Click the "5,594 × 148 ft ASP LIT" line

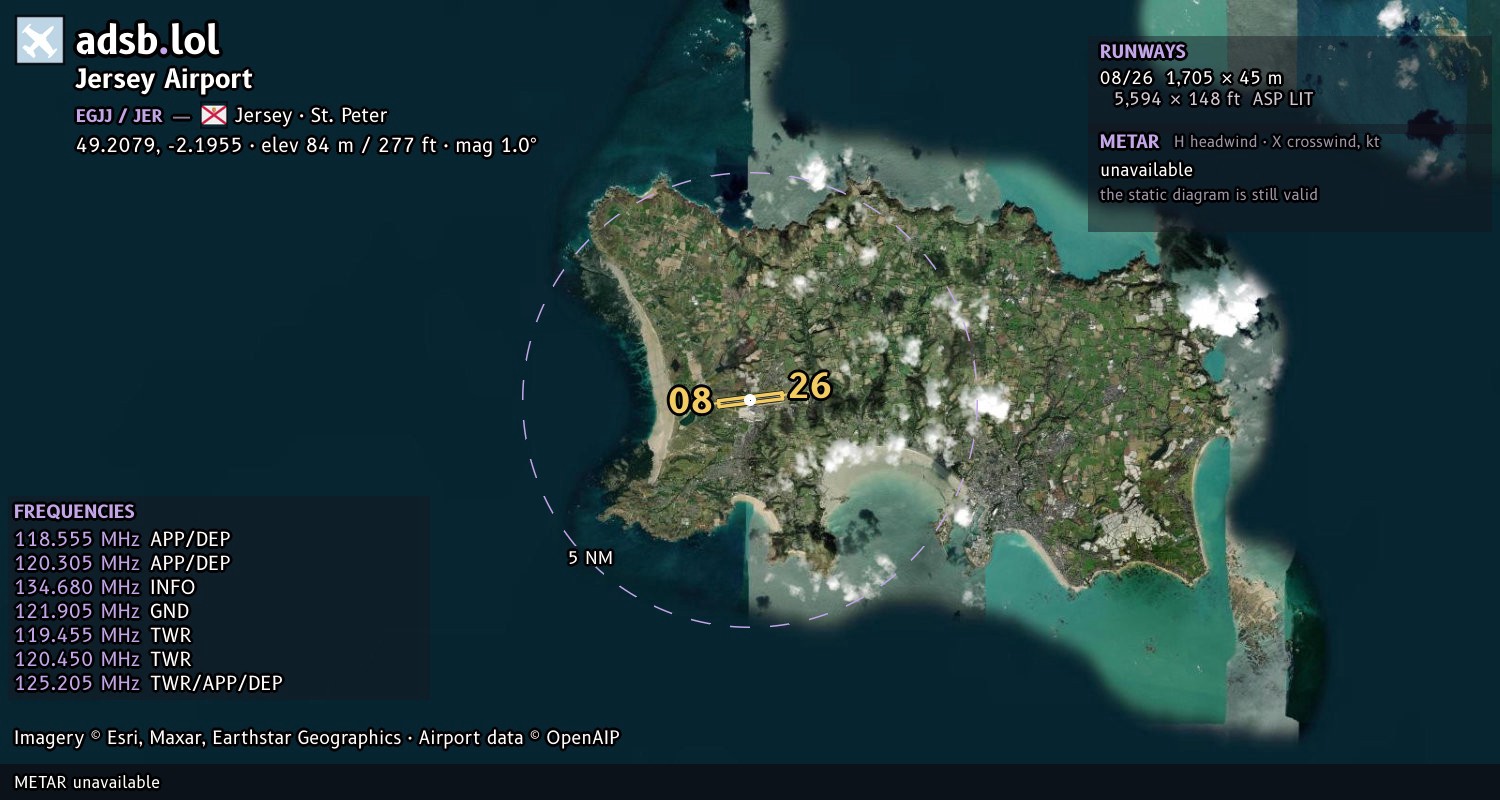click(1213, 99)
